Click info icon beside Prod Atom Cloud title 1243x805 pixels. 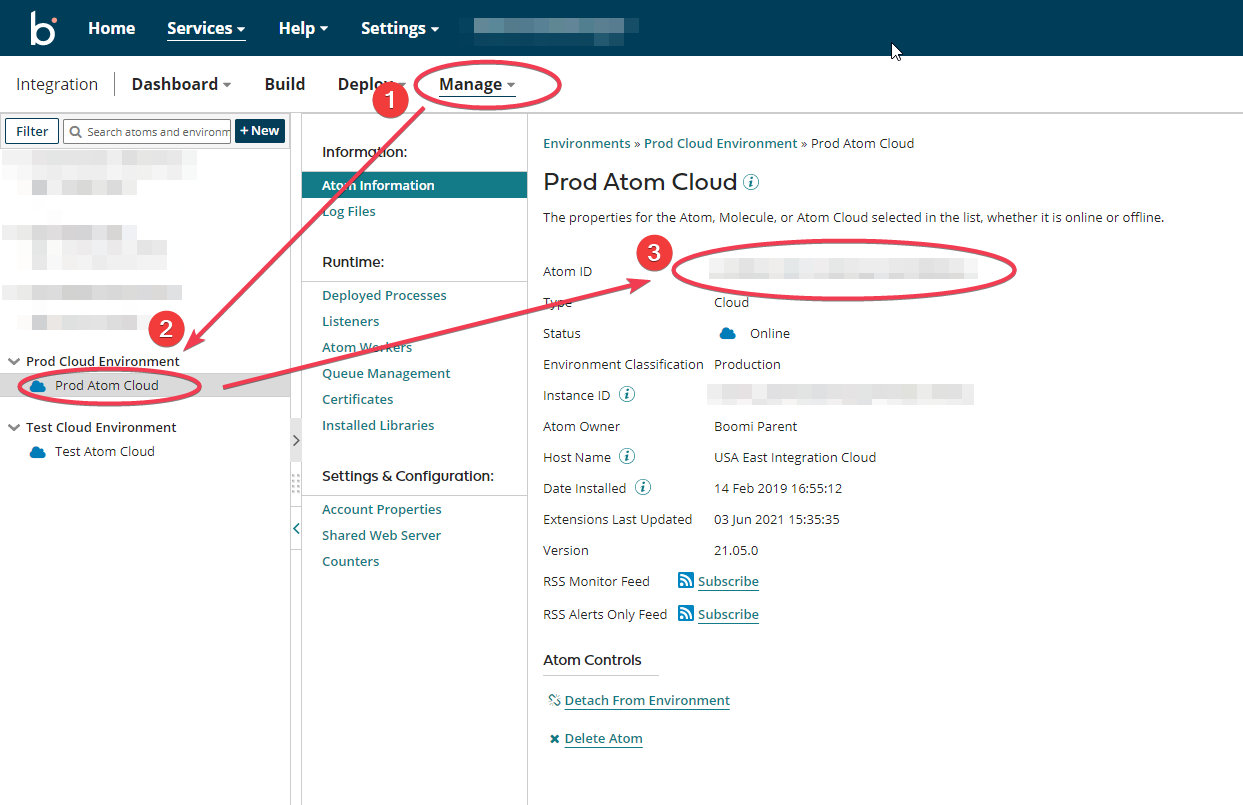pyautogui.click(x=751, y=182)
